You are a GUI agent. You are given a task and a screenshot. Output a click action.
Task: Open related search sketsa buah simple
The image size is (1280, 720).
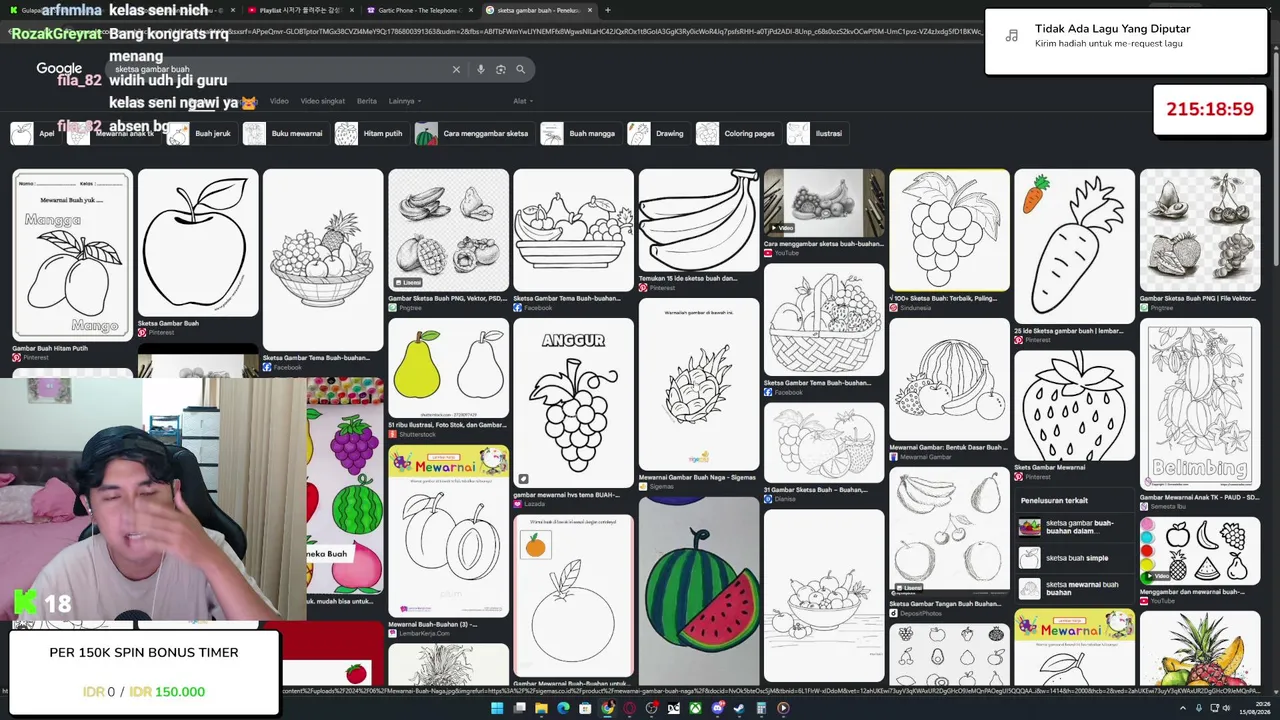[x=1076, y=558]
